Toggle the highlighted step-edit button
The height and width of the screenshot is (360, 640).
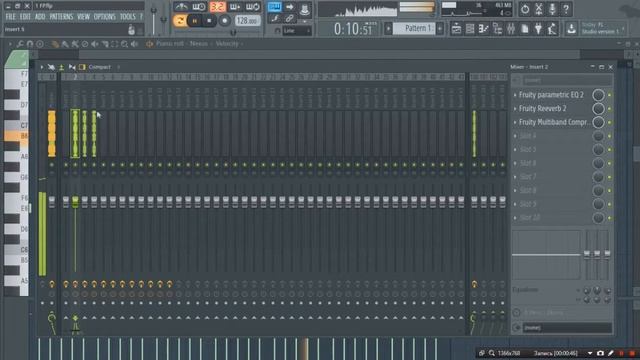point(274,7)
